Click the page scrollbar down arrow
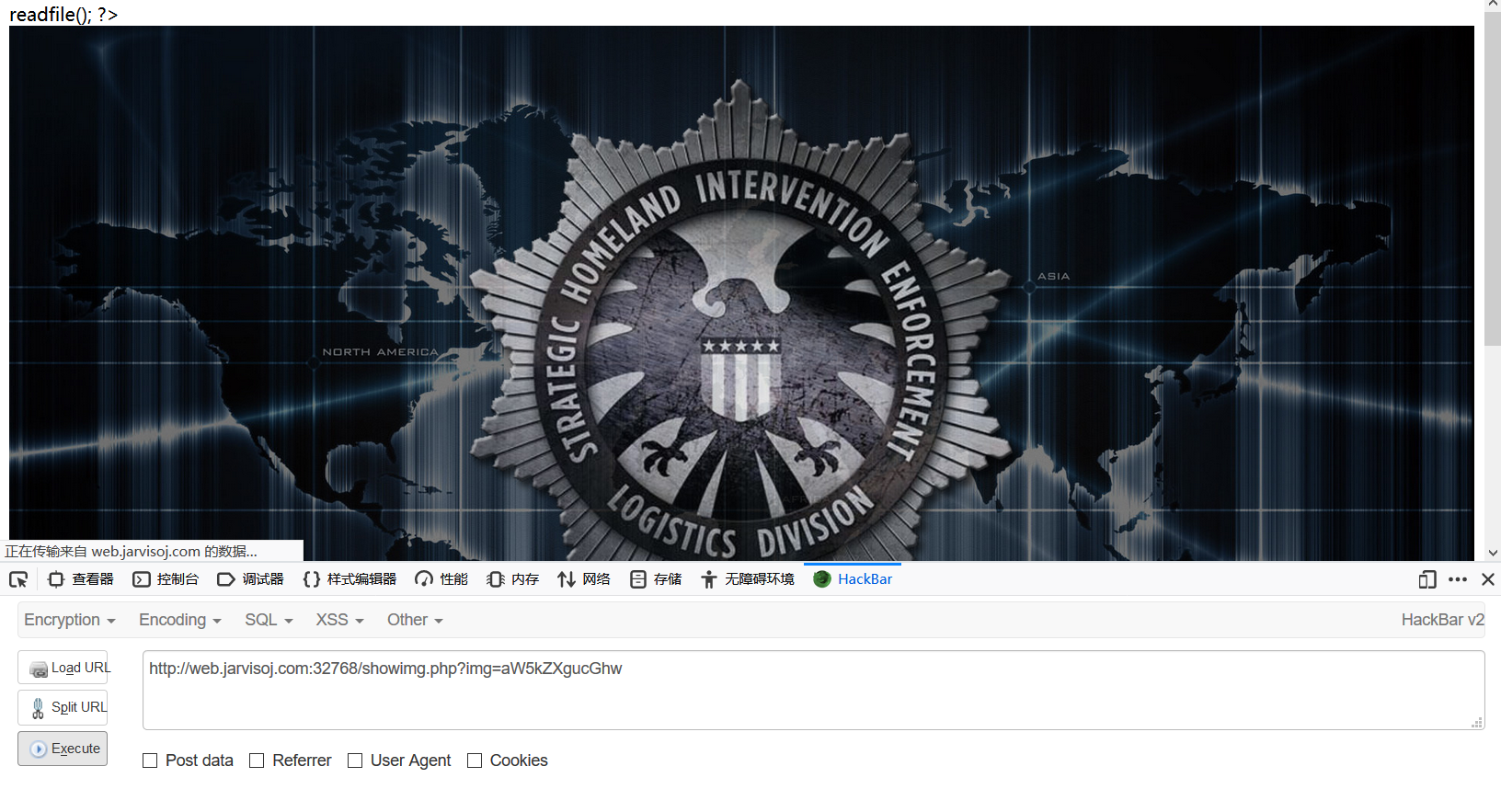This screenshot has width=1501, height=812. [x=1493, y=553]
